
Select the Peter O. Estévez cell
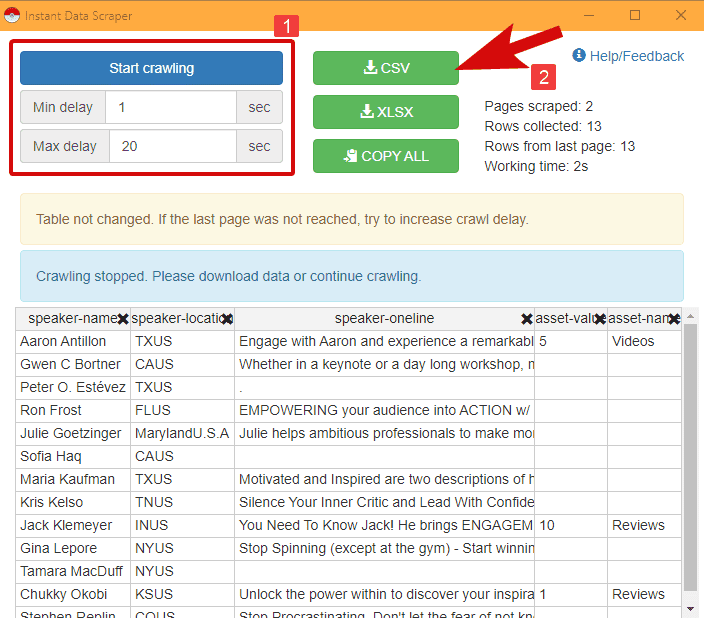[73, 387]
